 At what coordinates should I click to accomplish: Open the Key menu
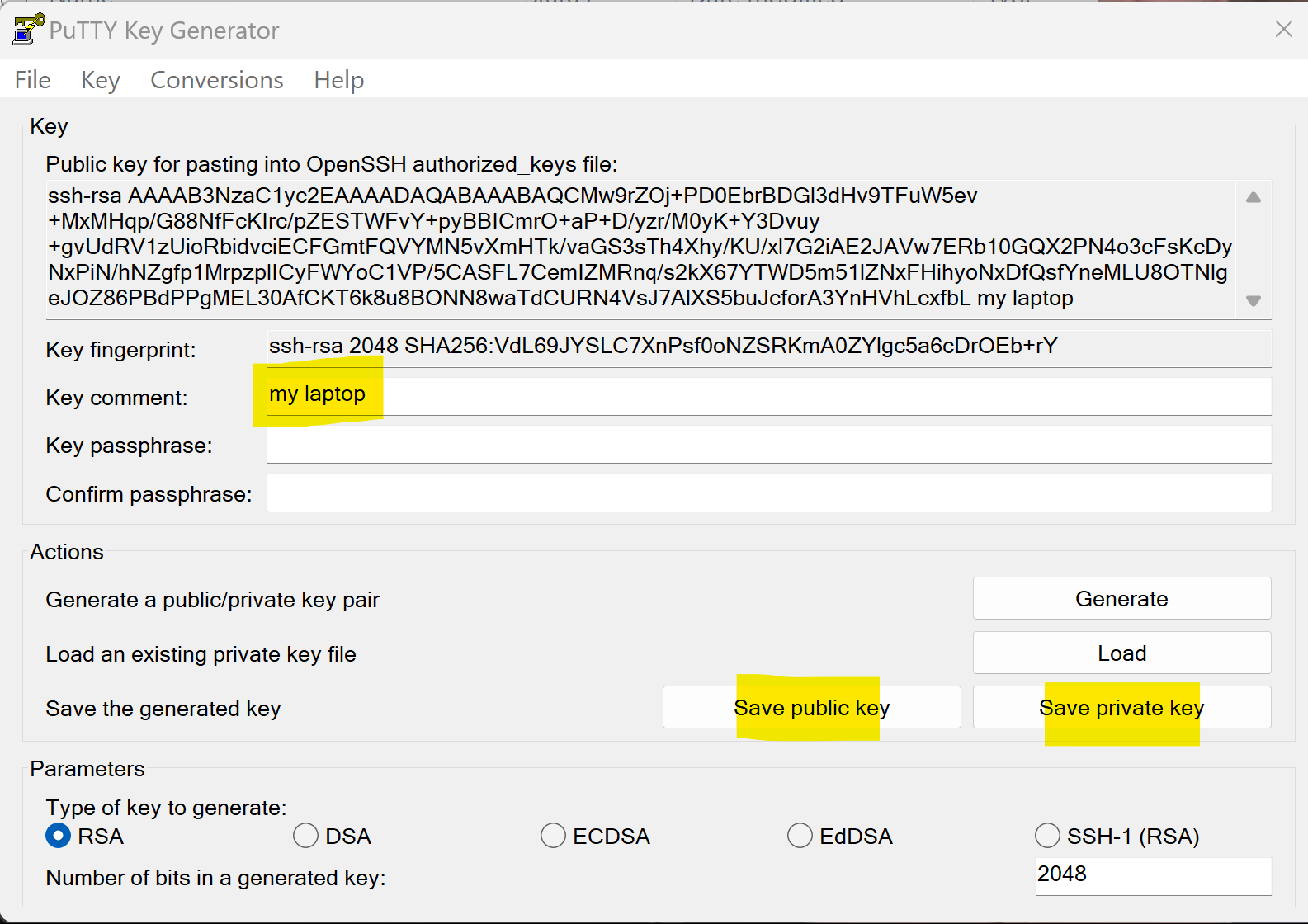coord(101,80)
